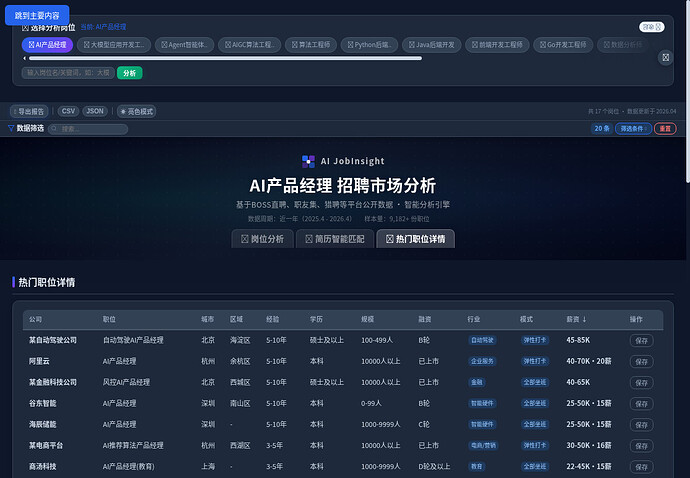Viewport: 690px width, 478px height.
Task: Click the AI推荐算法产品经理 position cell
Action: 133,446
